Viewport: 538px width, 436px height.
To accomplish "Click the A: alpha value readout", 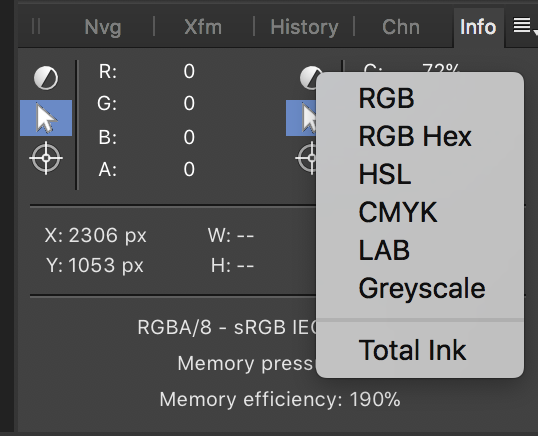I will pos(189,169).
